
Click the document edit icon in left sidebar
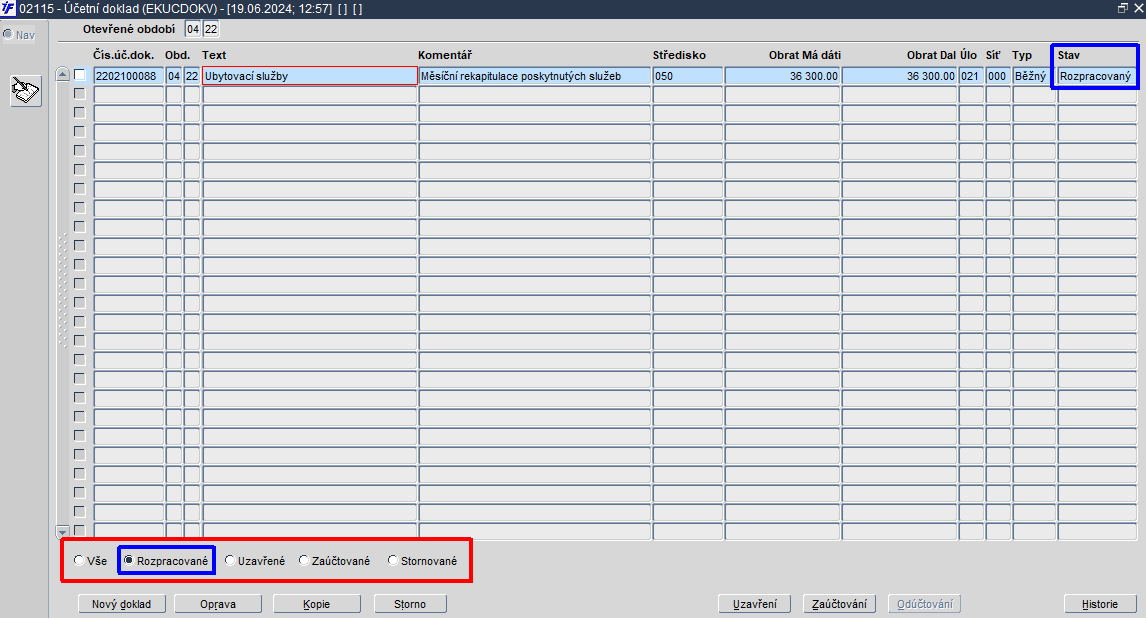[x=26, y=91]
